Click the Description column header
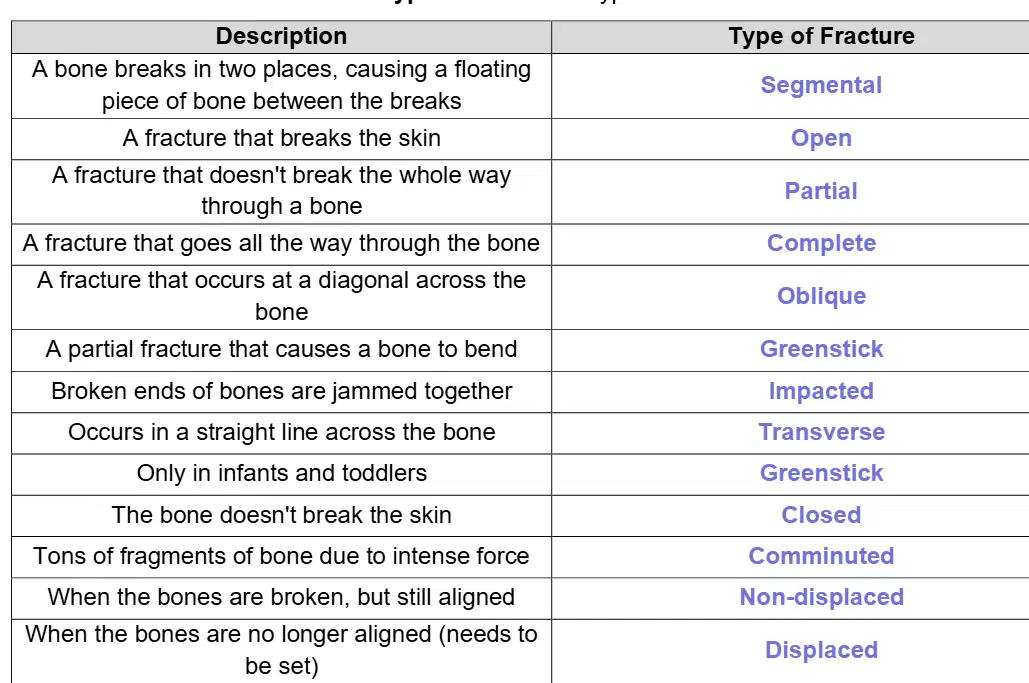Viewport: 1029px width, 683px height. tap(281, 36)
